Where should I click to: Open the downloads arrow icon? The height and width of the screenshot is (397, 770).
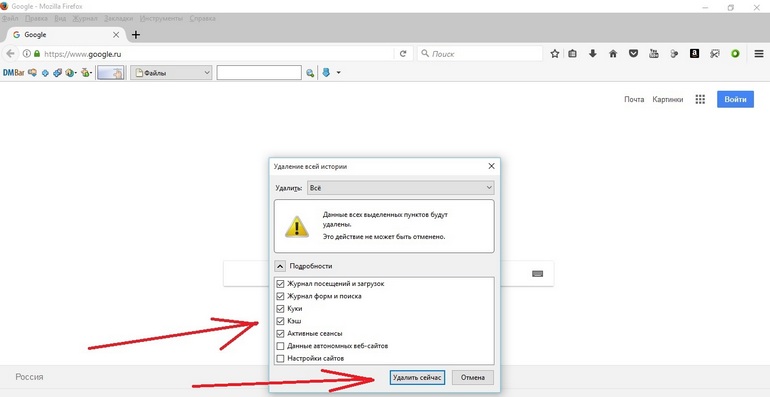(x=593, y=54)
